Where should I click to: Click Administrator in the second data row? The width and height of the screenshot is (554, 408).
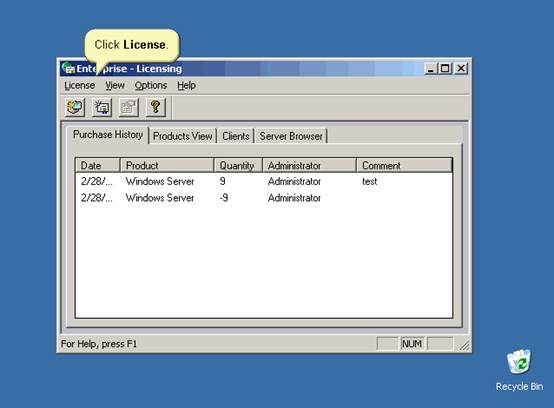294,198
